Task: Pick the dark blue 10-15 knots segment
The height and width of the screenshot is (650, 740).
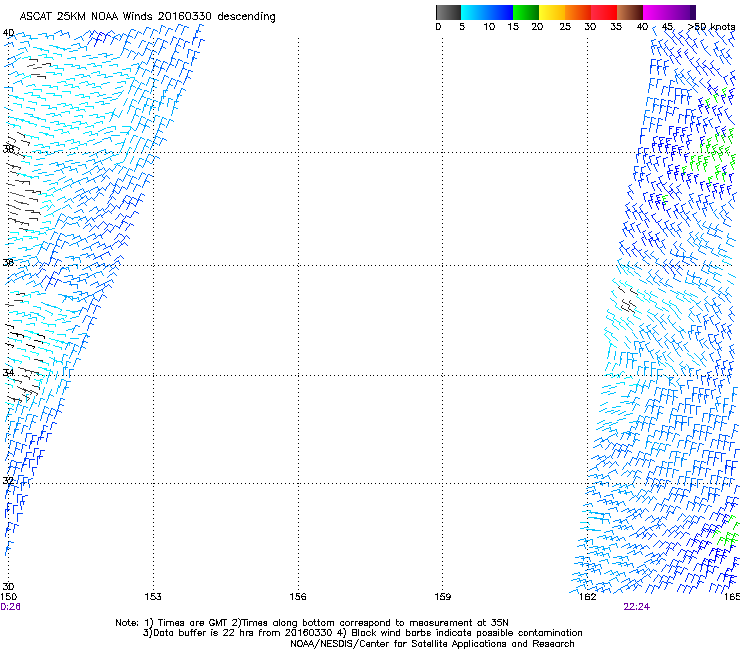Action: [500, 12]
